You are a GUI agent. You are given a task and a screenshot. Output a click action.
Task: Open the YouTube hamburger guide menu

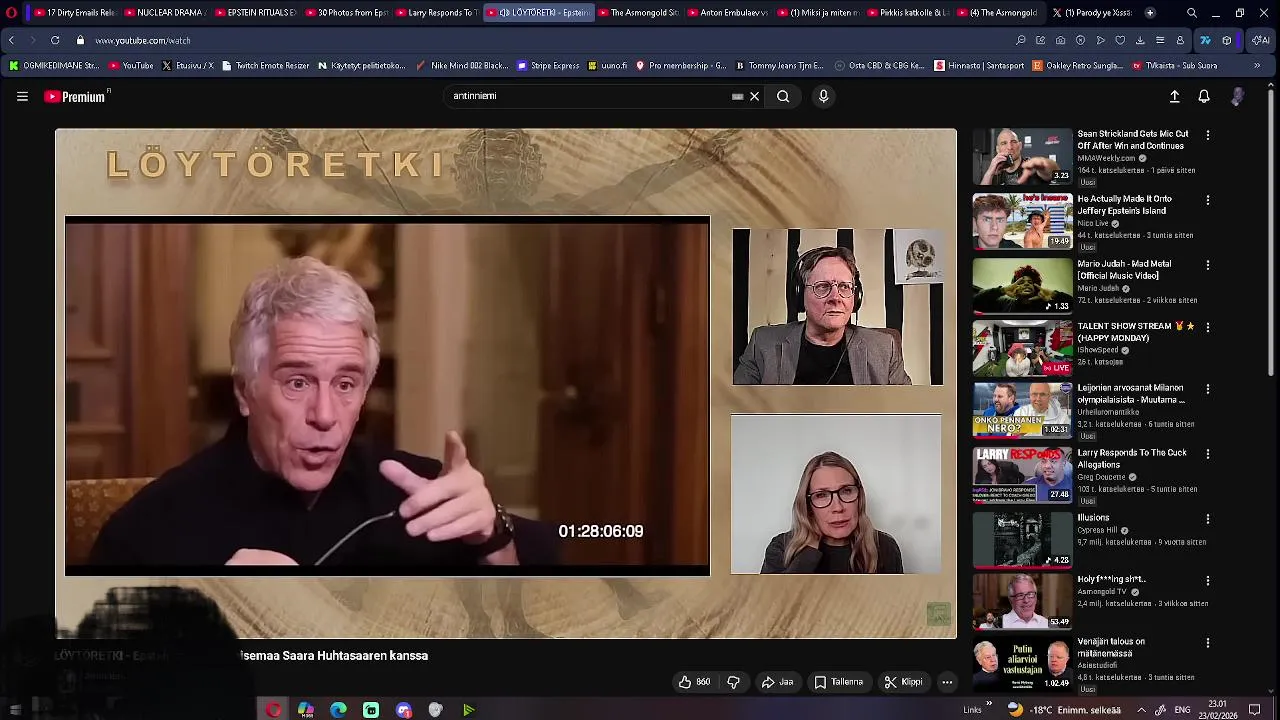22,97
